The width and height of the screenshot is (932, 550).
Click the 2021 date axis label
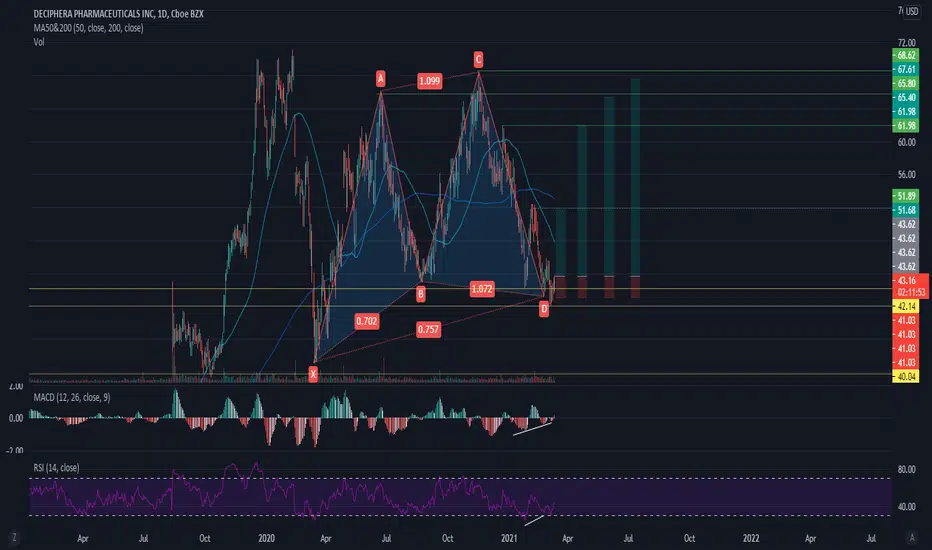(x=509, y=538)
